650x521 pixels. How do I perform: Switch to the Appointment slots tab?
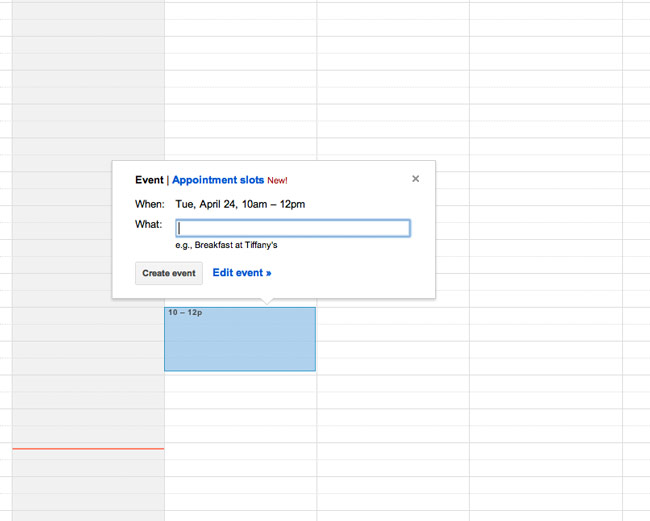[218, 180]
